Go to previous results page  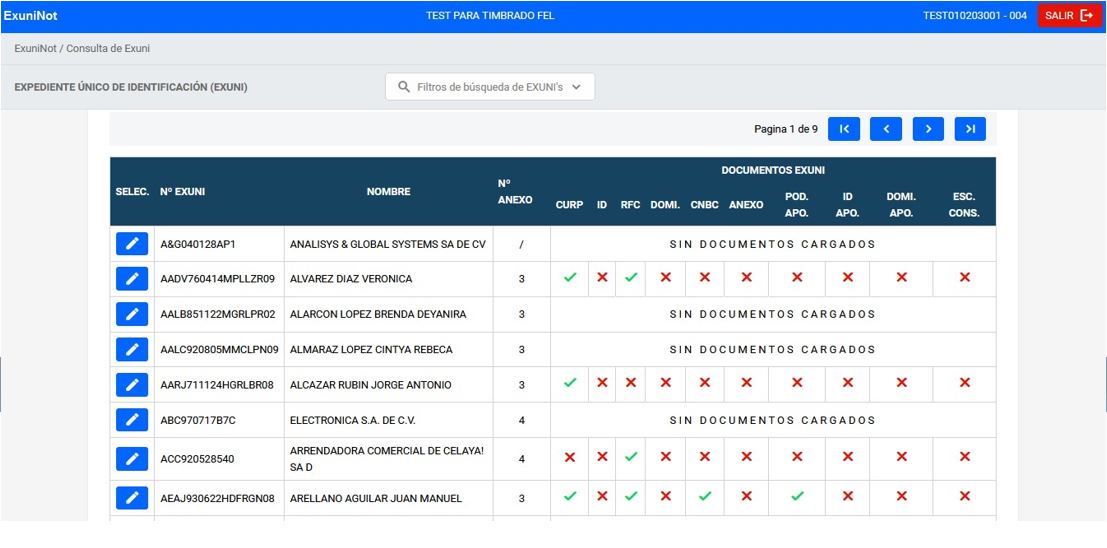886,129
